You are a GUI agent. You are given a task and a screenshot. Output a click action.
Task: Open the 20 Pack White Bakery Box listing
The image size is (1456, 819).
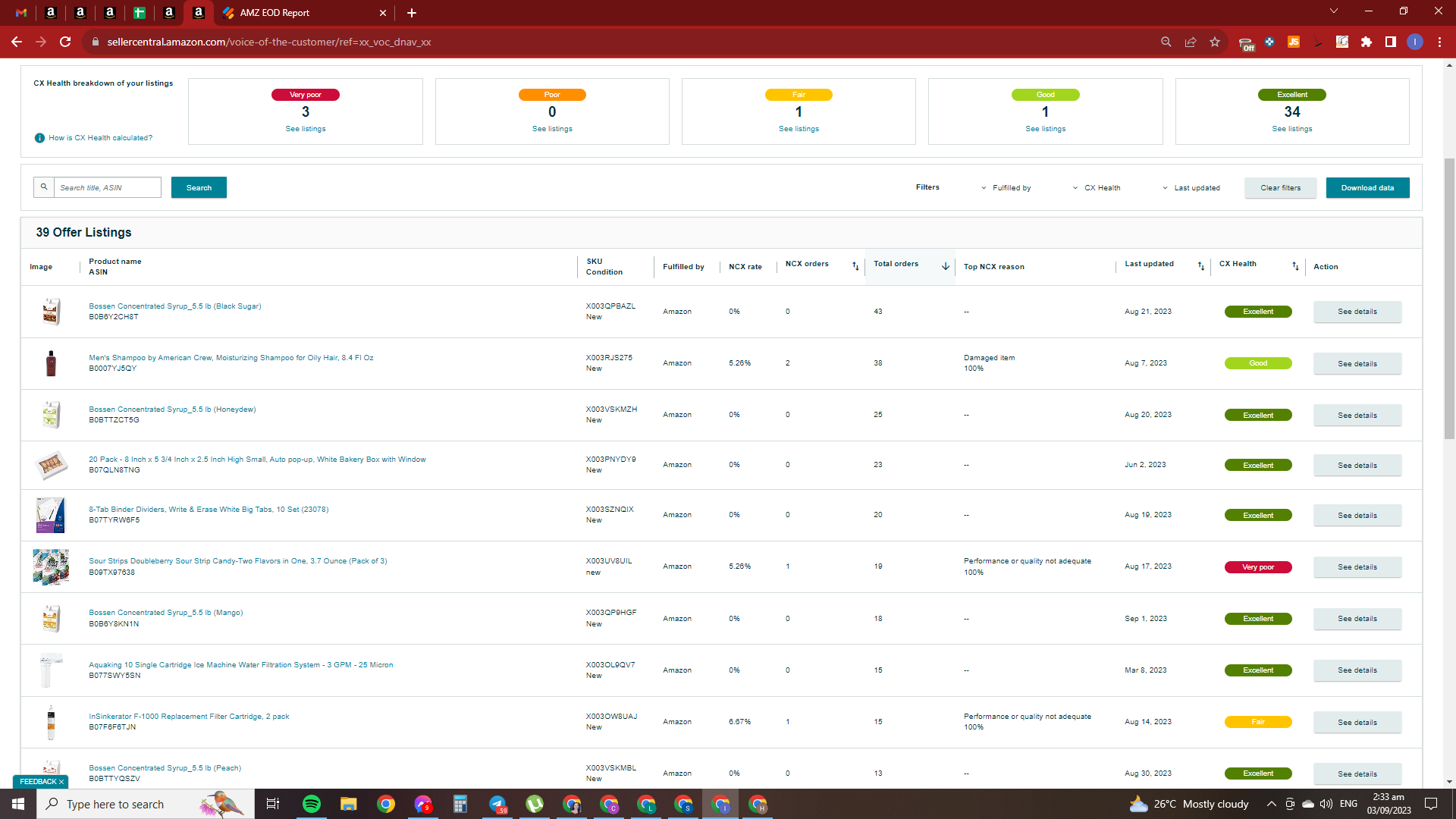tap(257, 460)
